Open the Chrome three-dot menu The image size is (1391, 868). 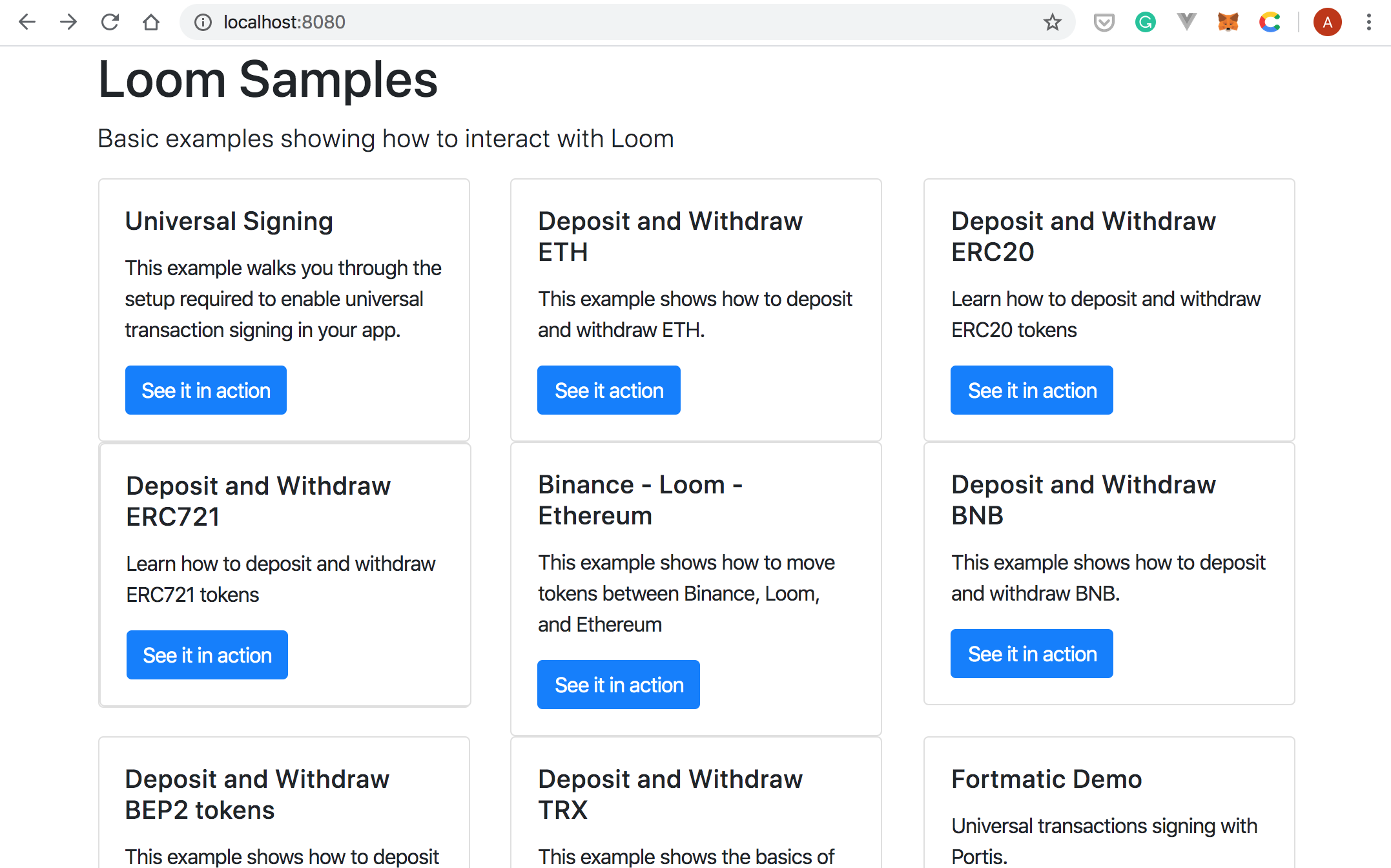click(x=1369, y=23)
